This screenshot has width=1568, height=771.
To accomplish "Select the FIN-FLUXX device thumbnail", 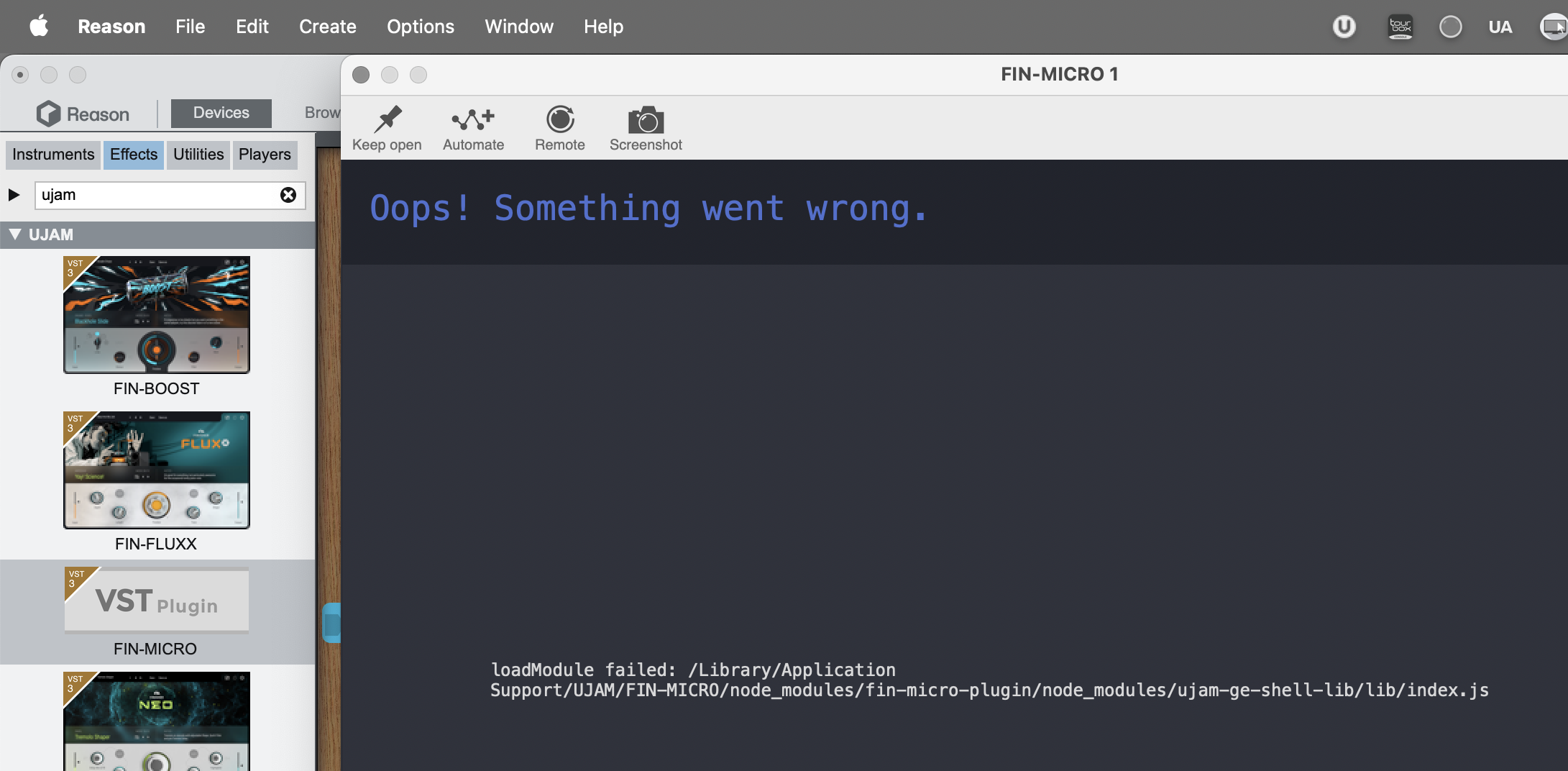I will point(157,470).
